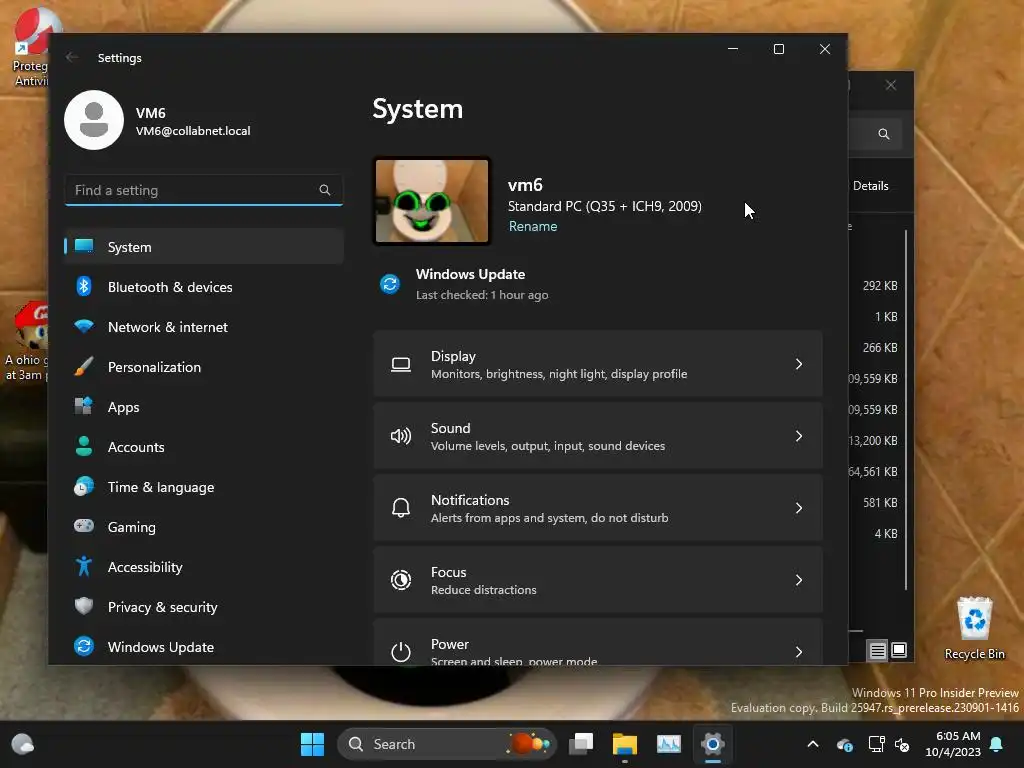Image resolution: width=1024 pixels, height=768 pixels.
Task: Click the OneDrive cloud tray icon
Action: (844, 744)
